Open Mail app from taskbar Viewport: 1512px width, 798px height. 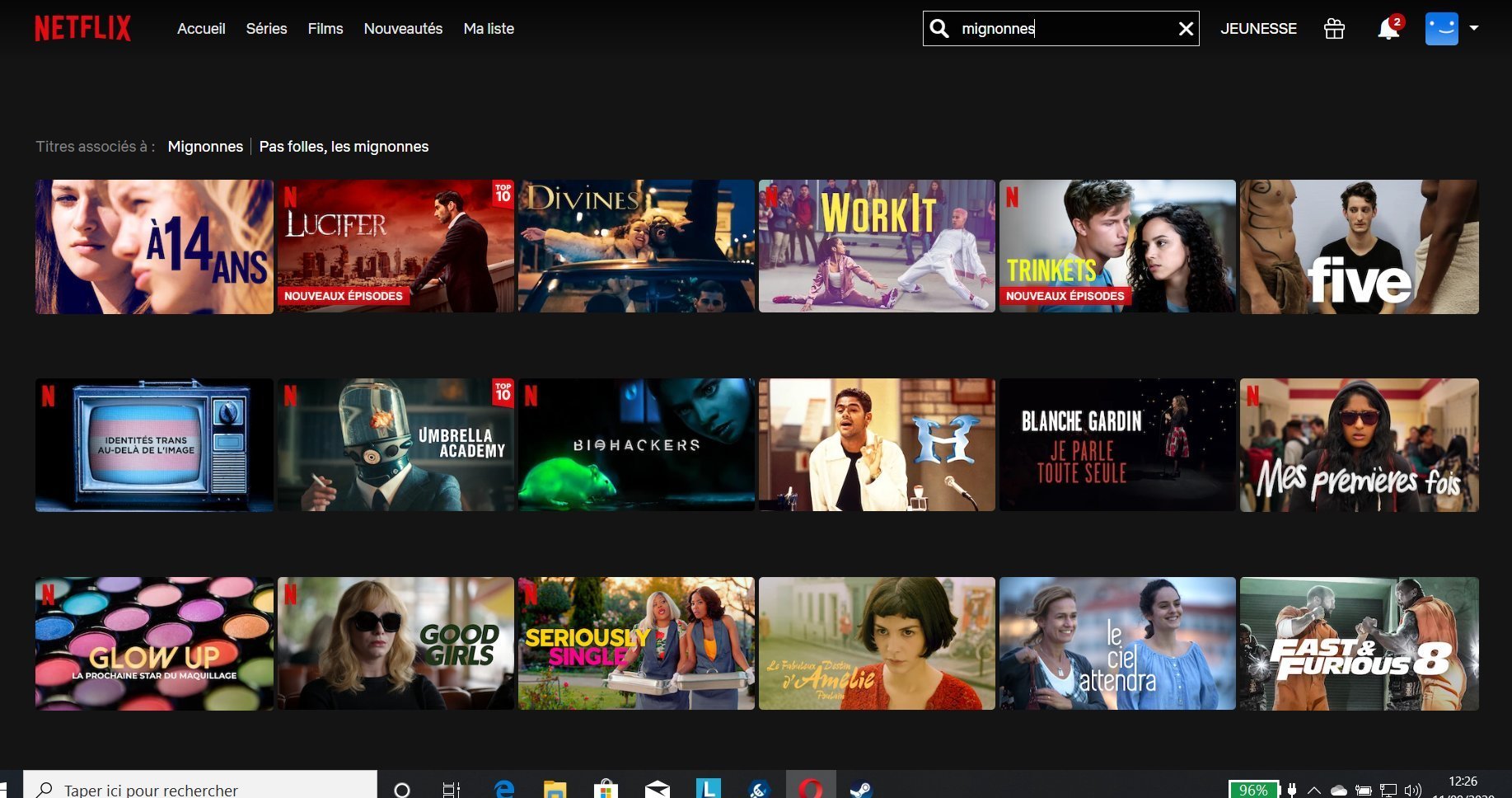[x=658, y=789]
